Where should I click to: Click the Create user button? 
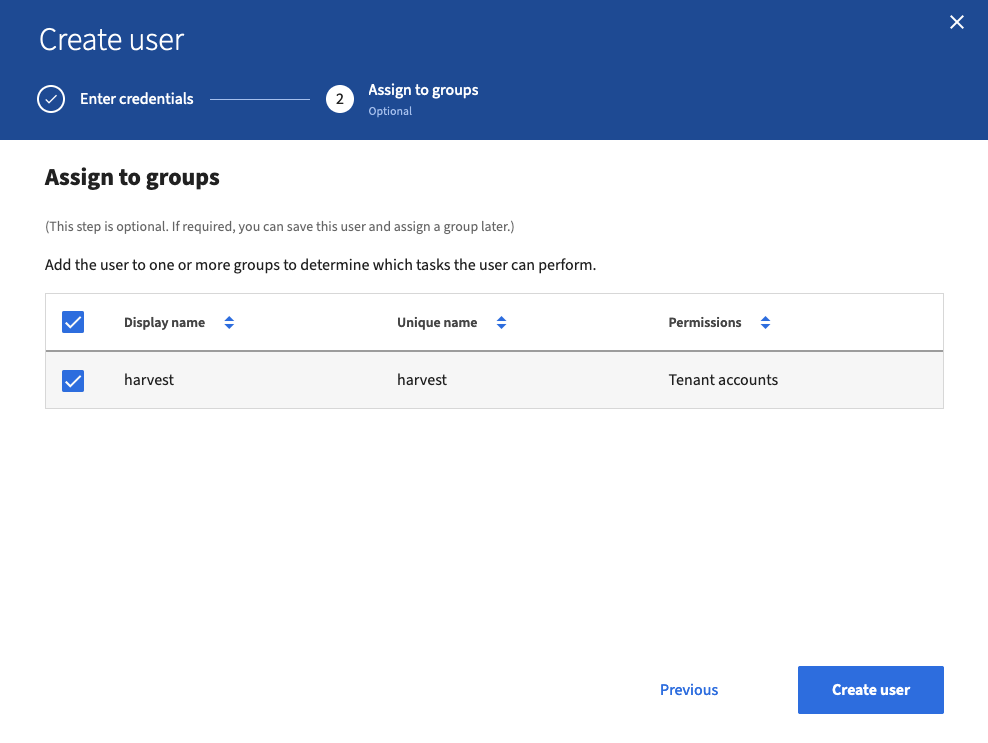point(870,690)
